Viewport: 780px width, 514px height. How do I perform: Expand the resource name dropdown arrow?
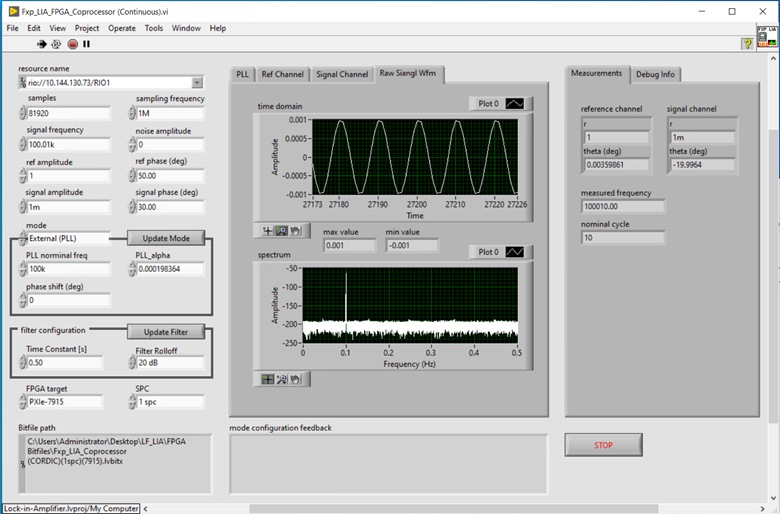196,83
